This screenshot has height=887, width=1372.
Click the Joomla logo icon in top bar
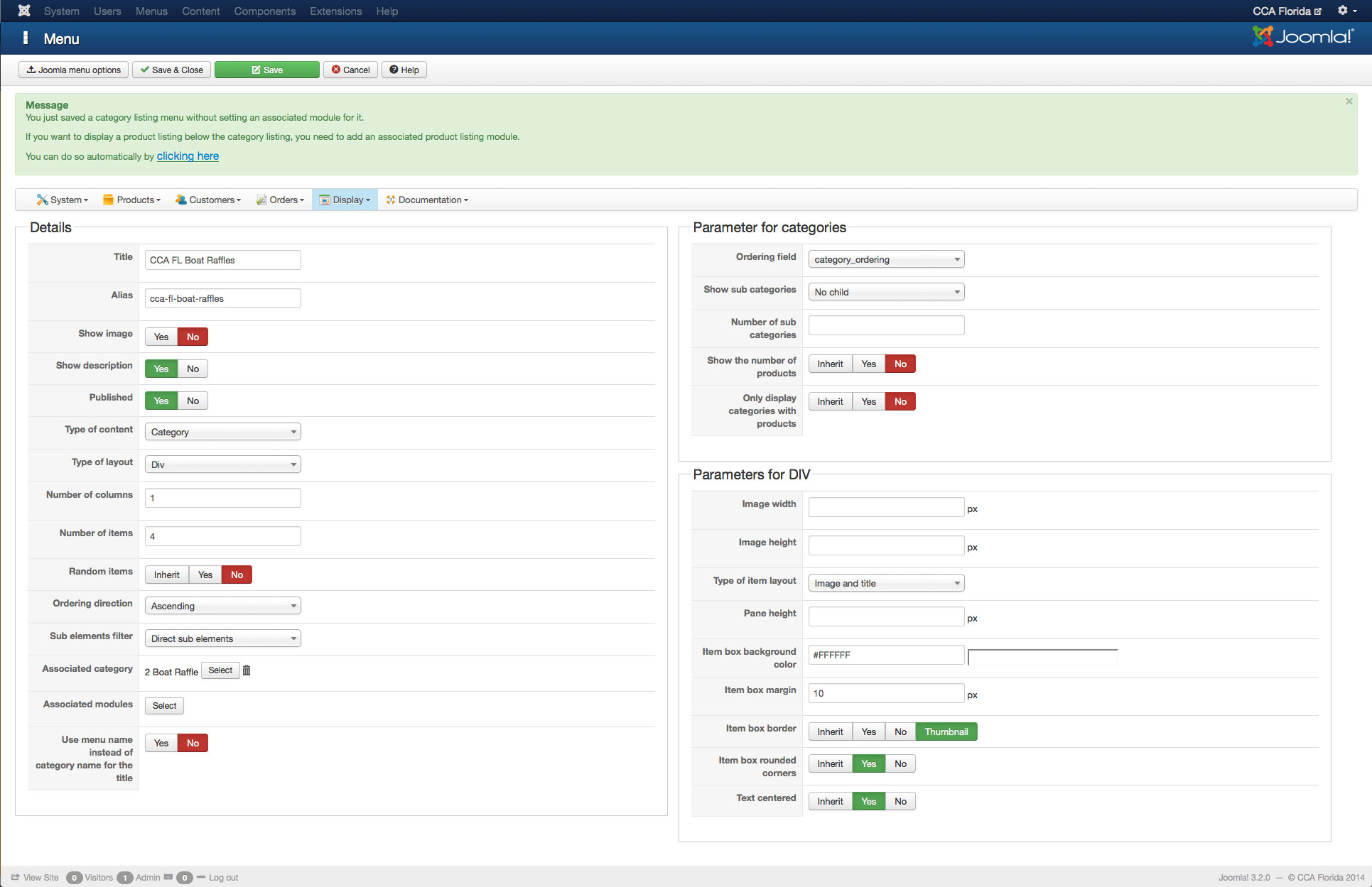point(24,11)
